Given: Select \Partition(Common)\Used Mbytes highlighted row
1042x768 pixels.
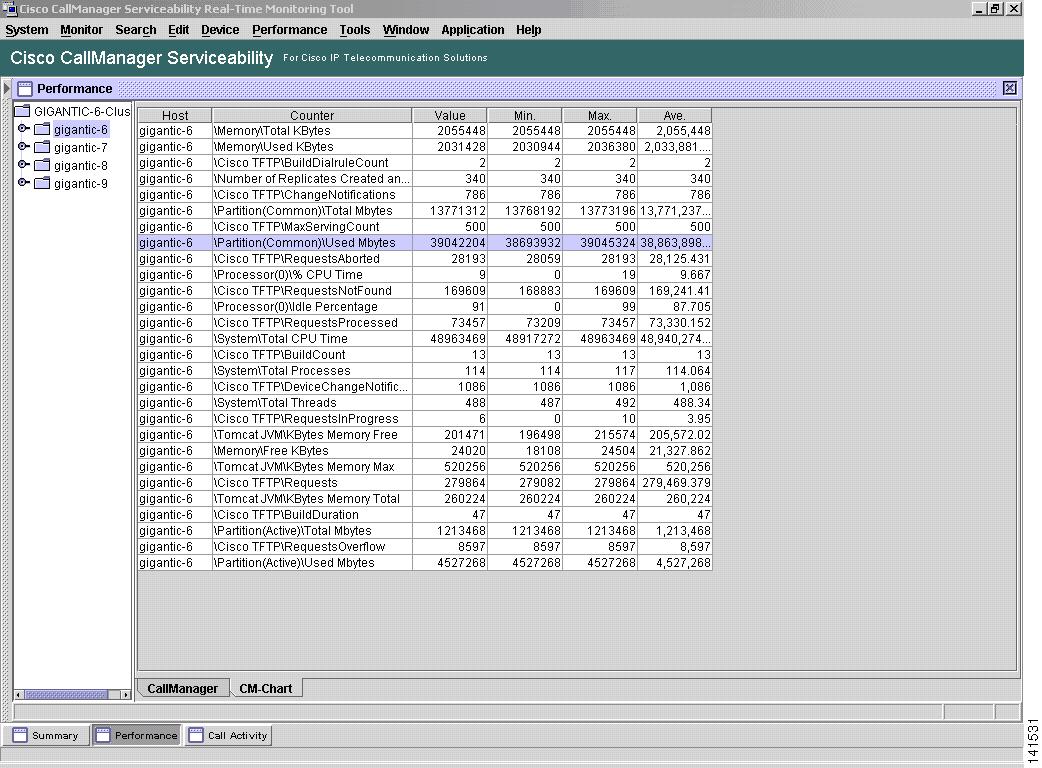Looking at the screenshot, I should click(425, 242).
